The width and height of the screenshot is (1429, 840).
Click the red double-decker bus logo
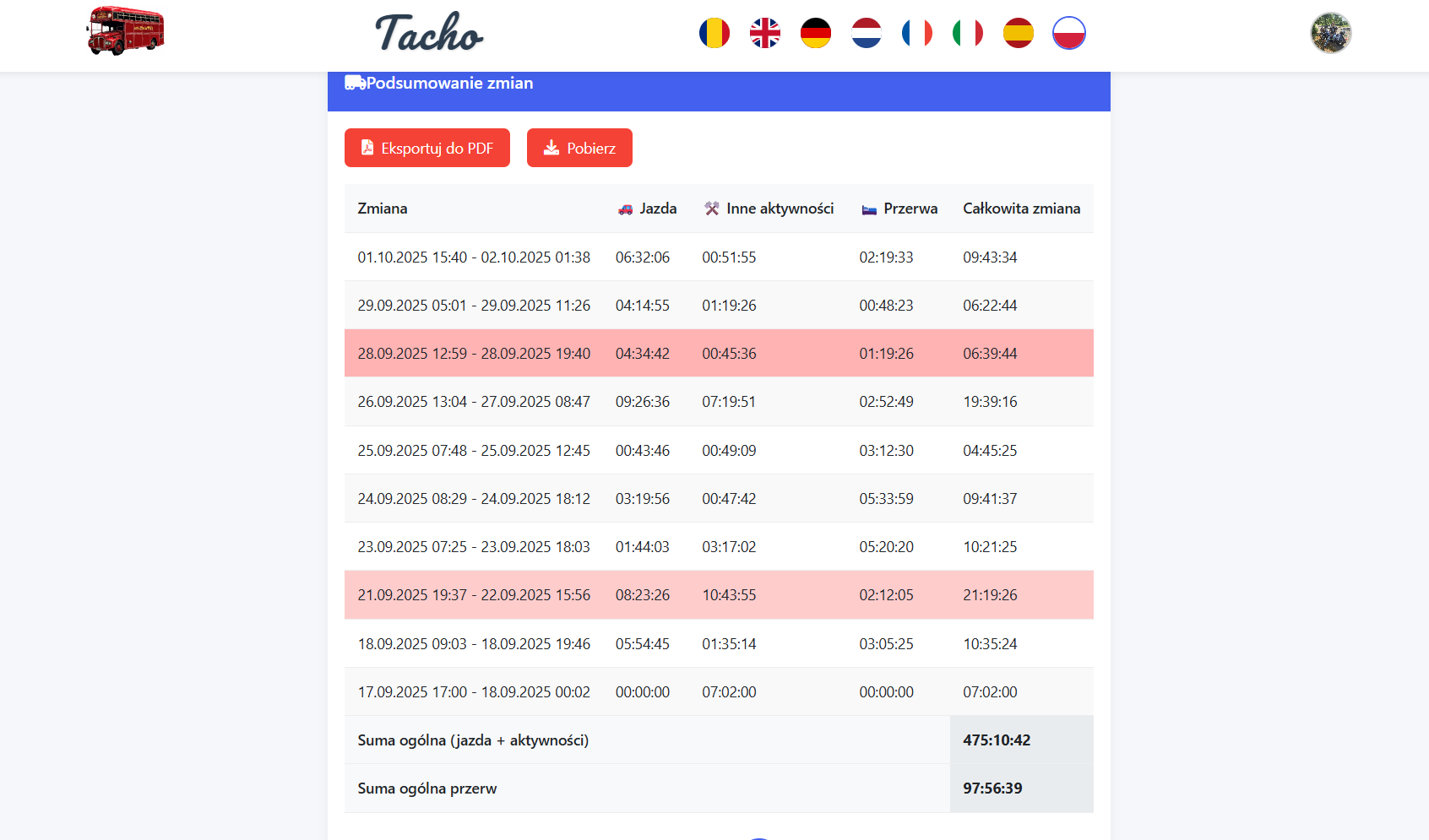[125, 31]
